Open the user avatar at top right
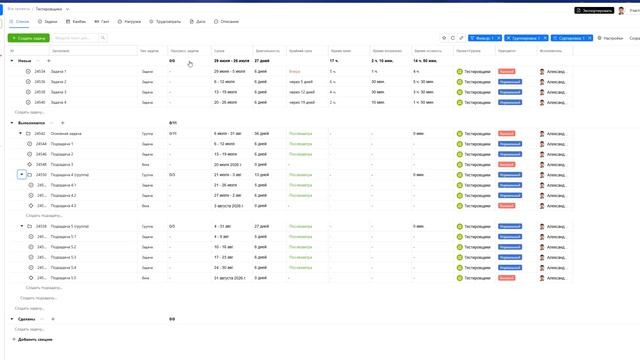640x360 pixels. coord(621,11)
